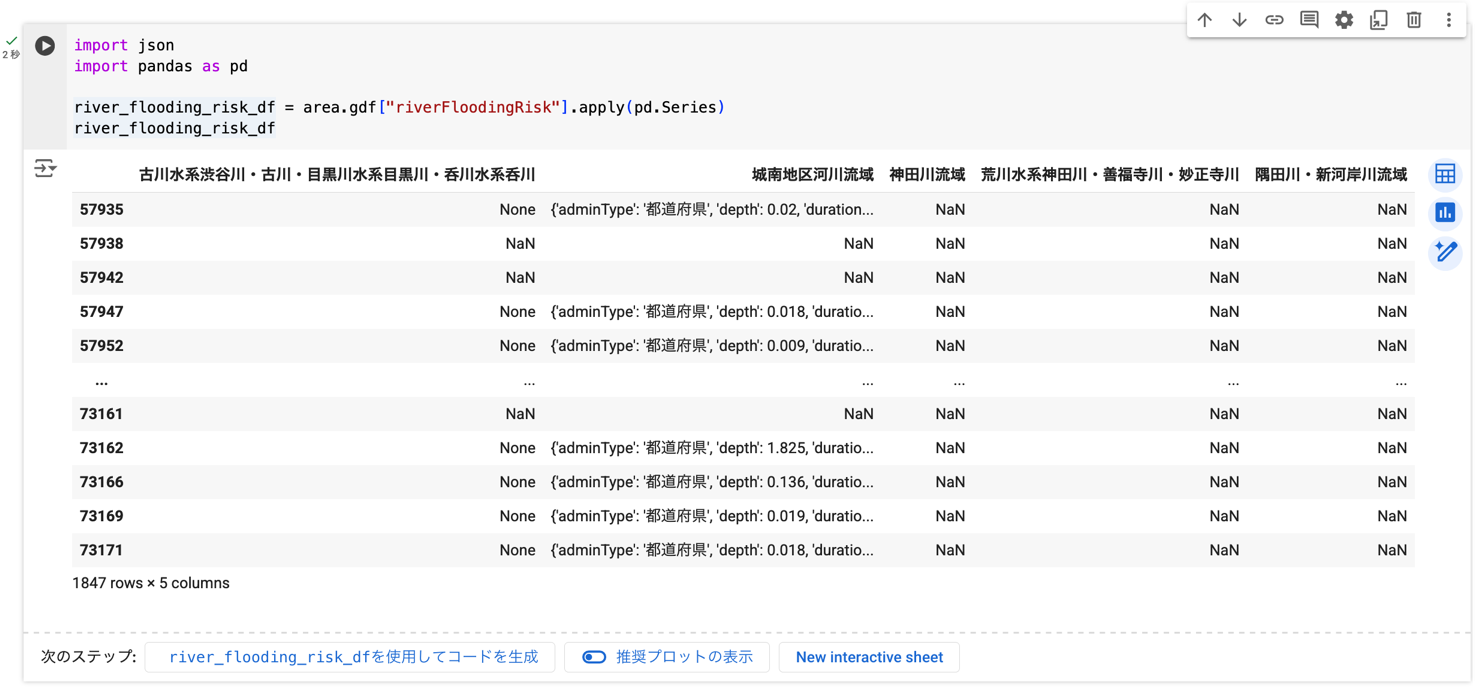
Task: Convert dataframe to interactive table
Action: 1445,174
